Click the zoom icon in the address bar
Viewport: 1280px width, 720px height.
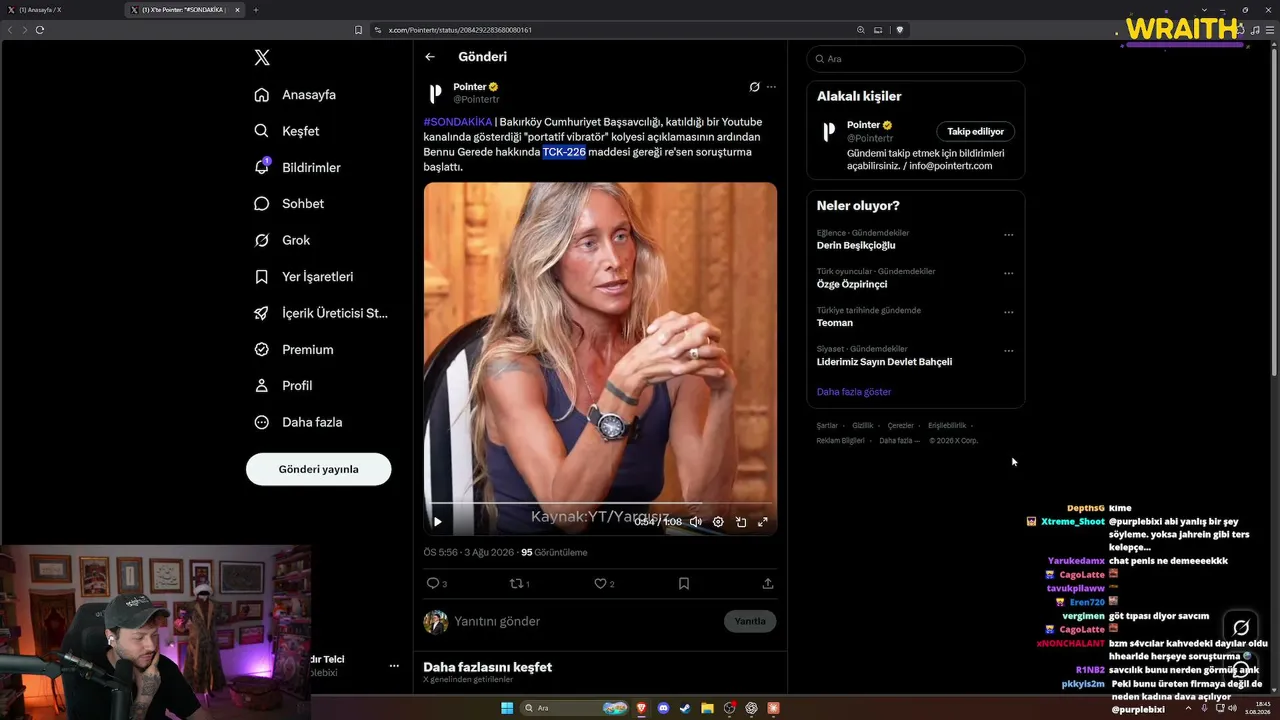click(x=861, y=30)
